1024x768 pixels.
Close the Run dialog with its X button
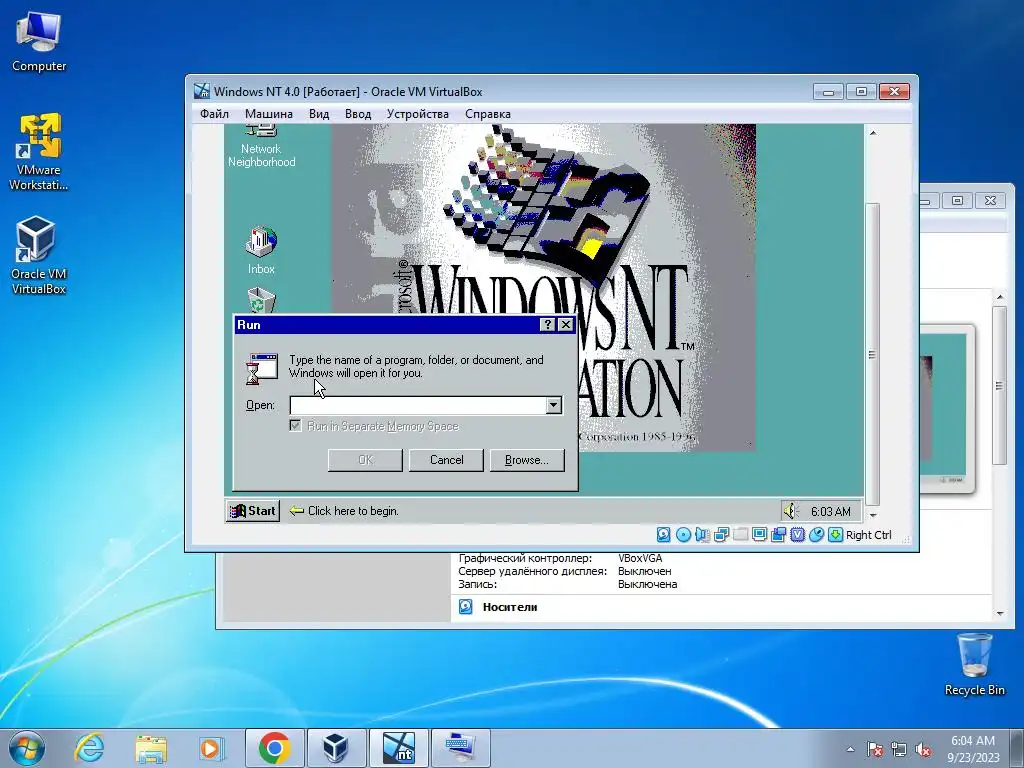566,325
